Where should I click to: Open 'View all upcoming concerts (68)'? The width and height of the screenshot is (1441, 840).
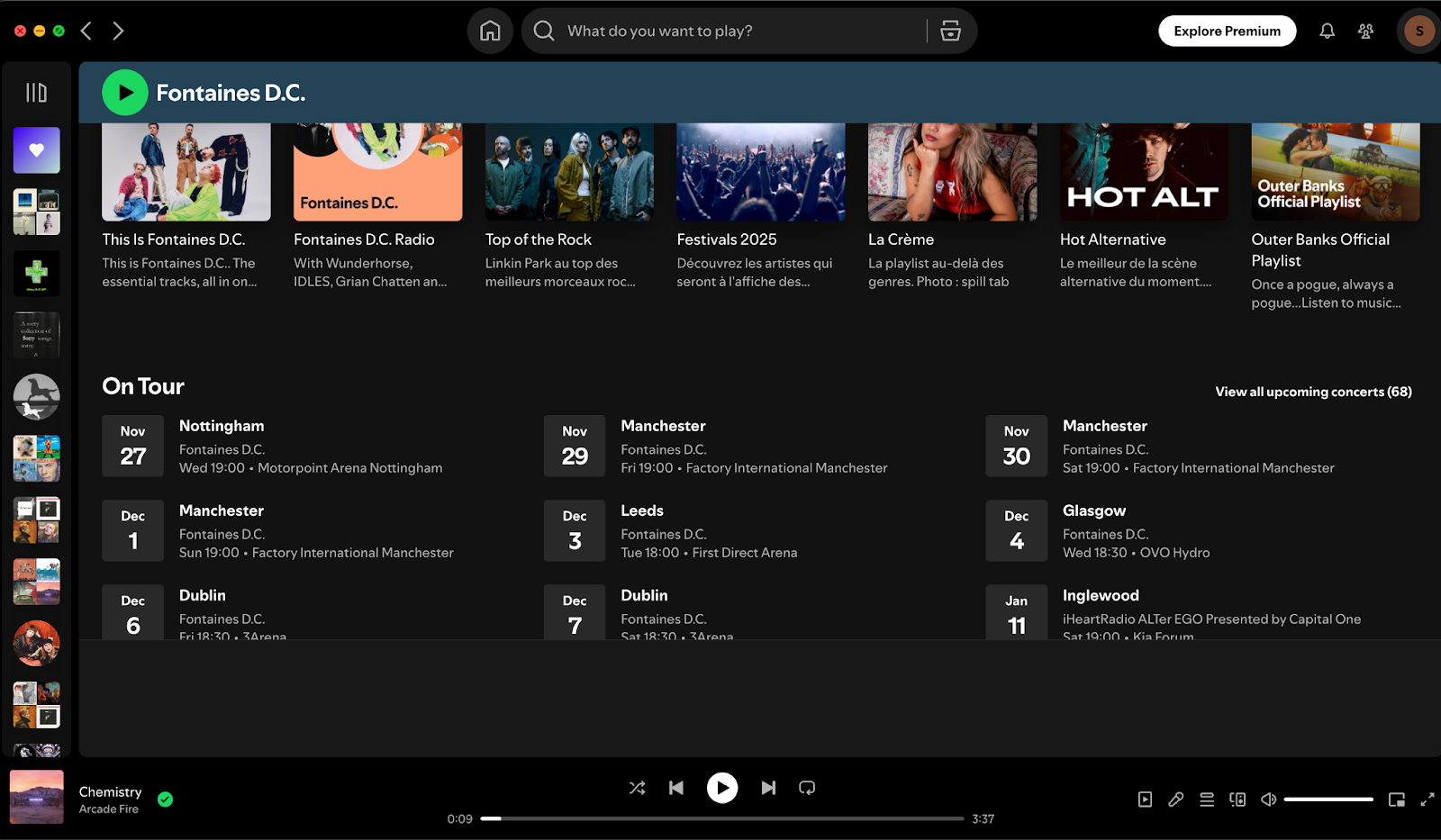coord(1314,392)
